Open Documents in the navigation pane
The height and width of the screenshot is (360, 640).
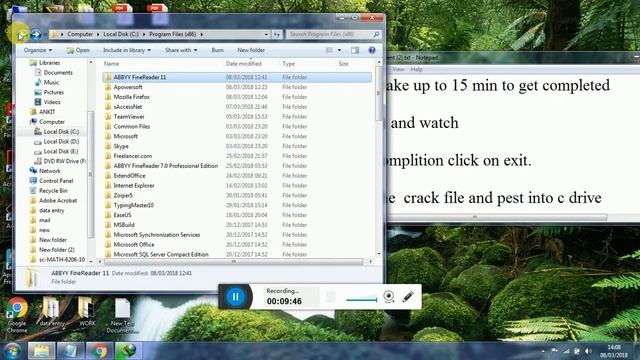58,73
